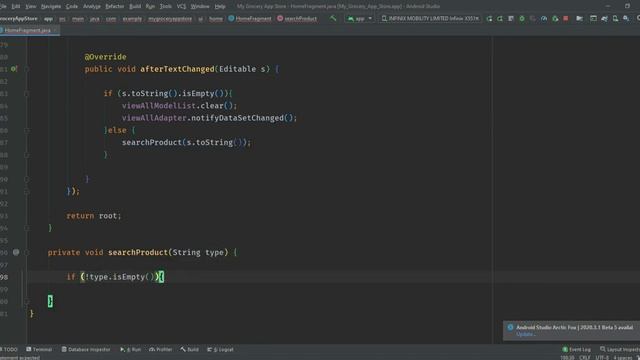The width and height of the screenshot is (640, 360).
Task: Click on 'return root;' code line
Action: pos(94,216)
